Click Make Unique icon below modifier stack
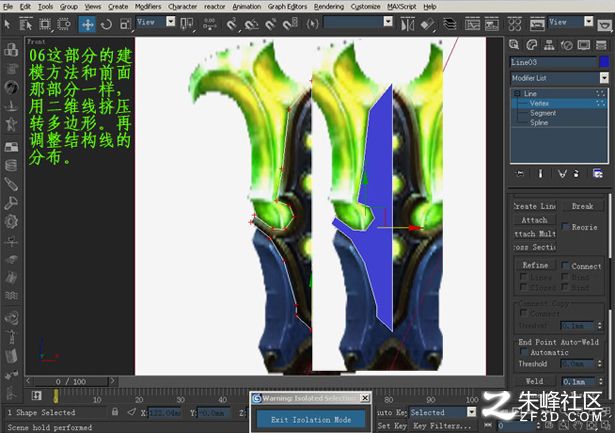Screen dimensions: 615x433 (x=562, y=174)
